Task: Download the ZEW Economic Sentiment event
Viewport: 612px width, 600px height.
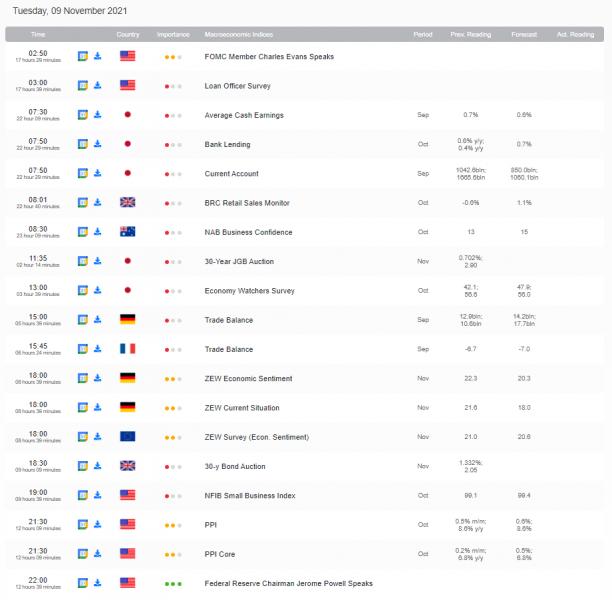Action: pyautogui.click(x=98, y=379)
